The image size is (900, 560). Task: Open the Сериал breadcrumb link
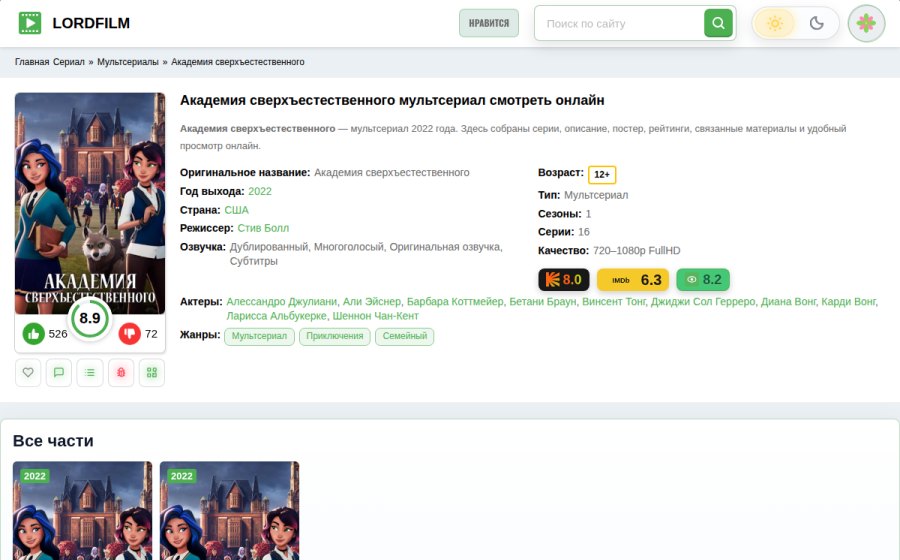[x=68, y=62]
